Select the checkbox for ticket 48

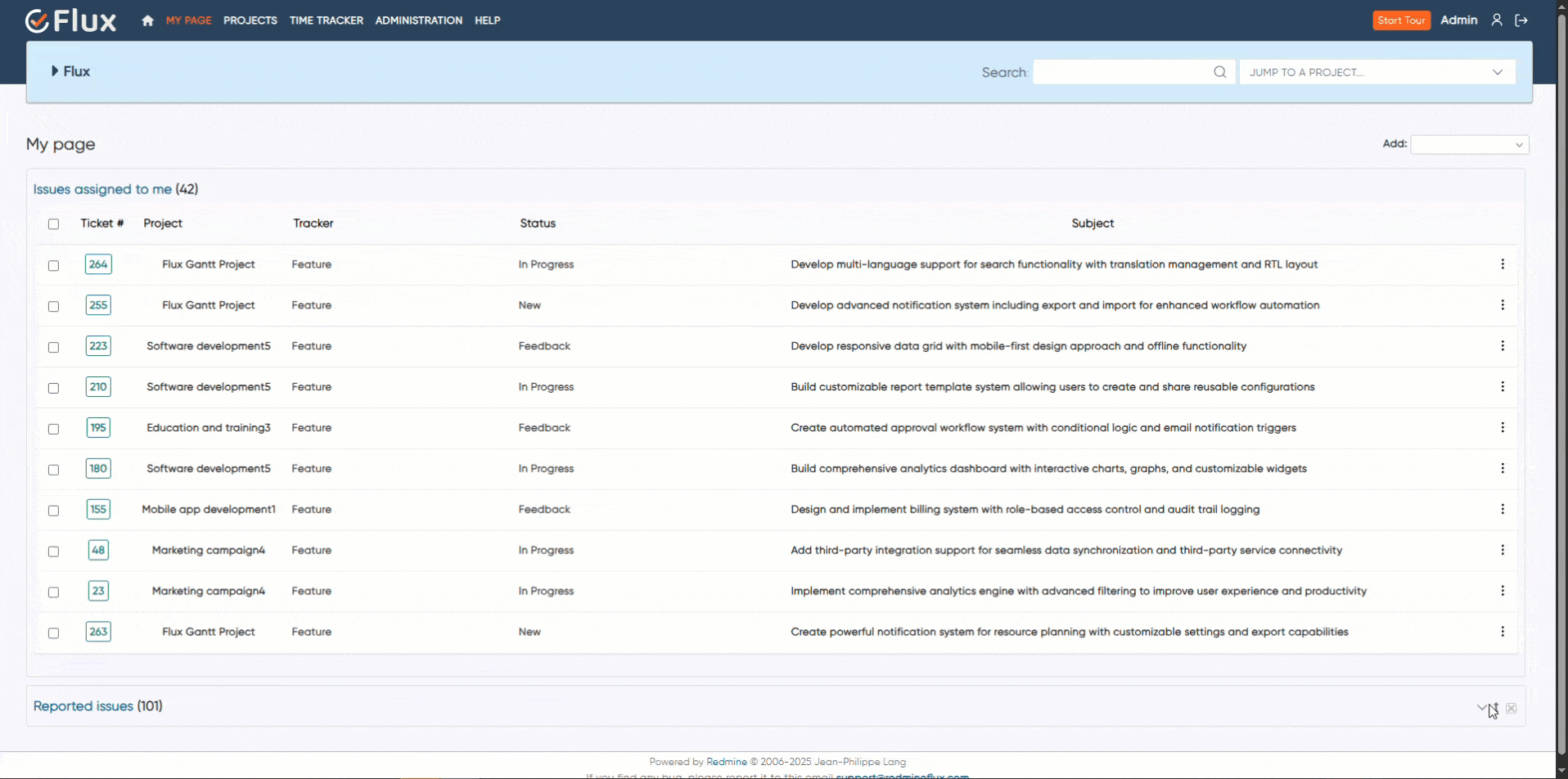[53, 552]
